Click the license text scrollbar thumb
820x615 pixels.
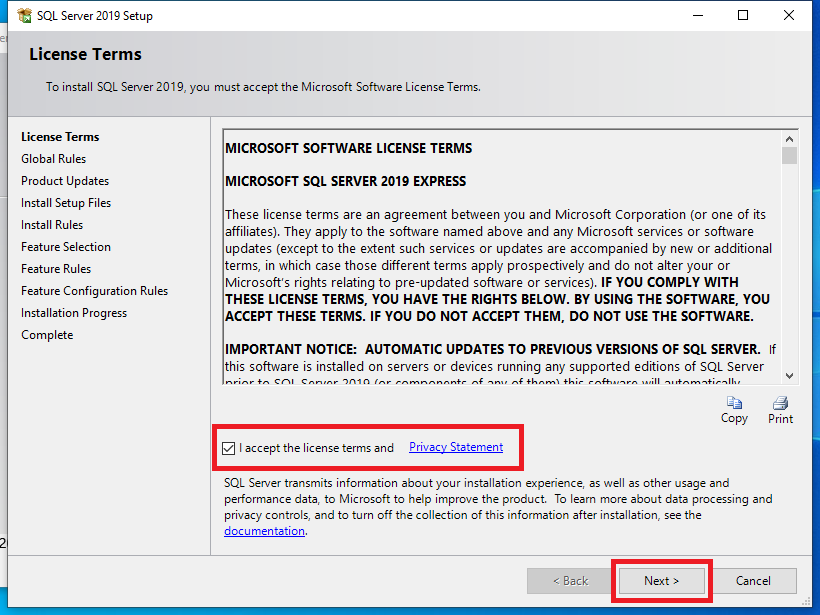(789, 156)
